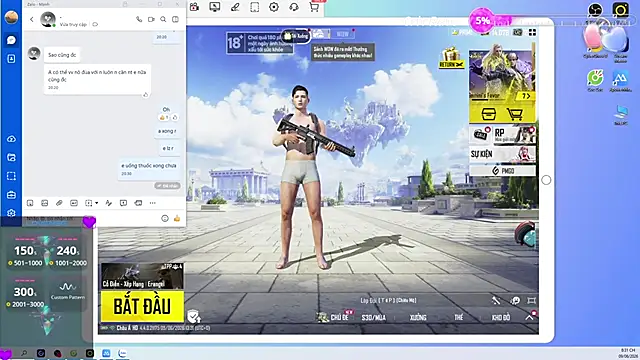
Task: Open shop cart icon on yellow banner
Action: pyautogui.click(x=515, y=114)
